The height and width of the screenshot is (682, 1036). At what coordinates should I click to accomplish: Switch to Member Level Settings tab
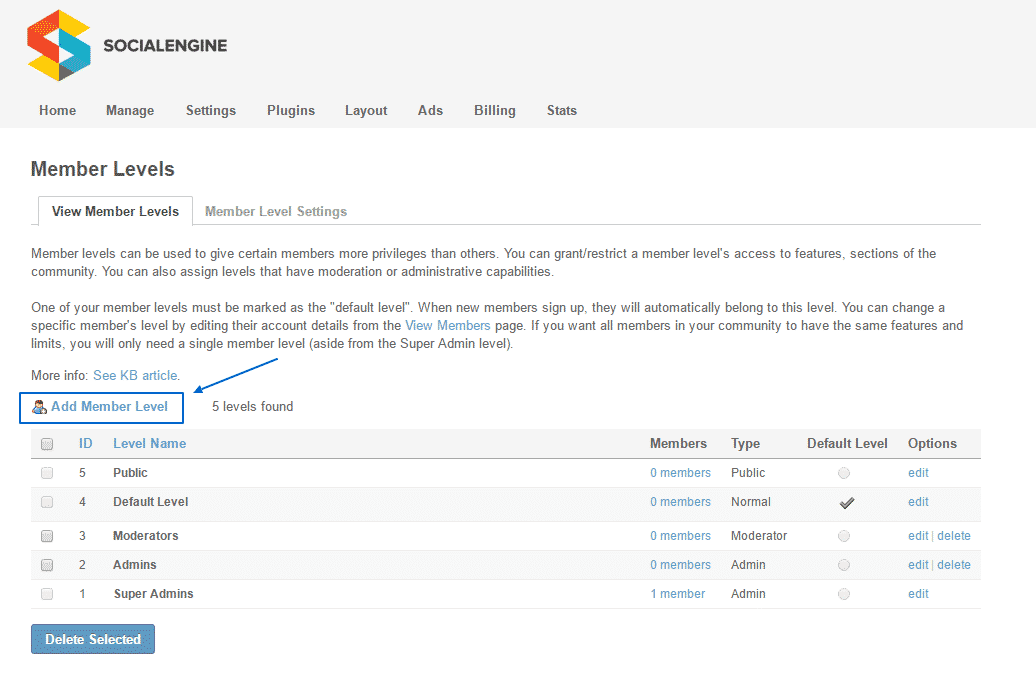276,212
